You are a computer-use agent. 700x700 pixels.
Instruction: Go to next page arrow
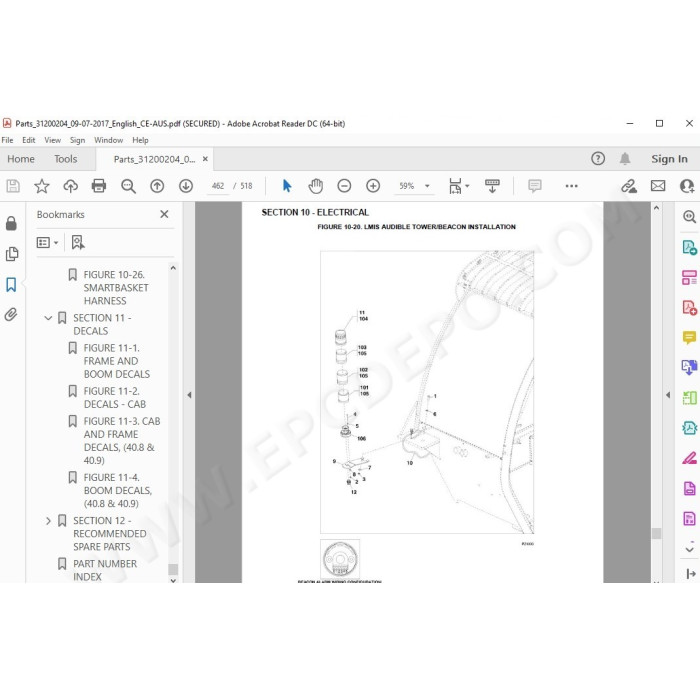pos(186,186)
